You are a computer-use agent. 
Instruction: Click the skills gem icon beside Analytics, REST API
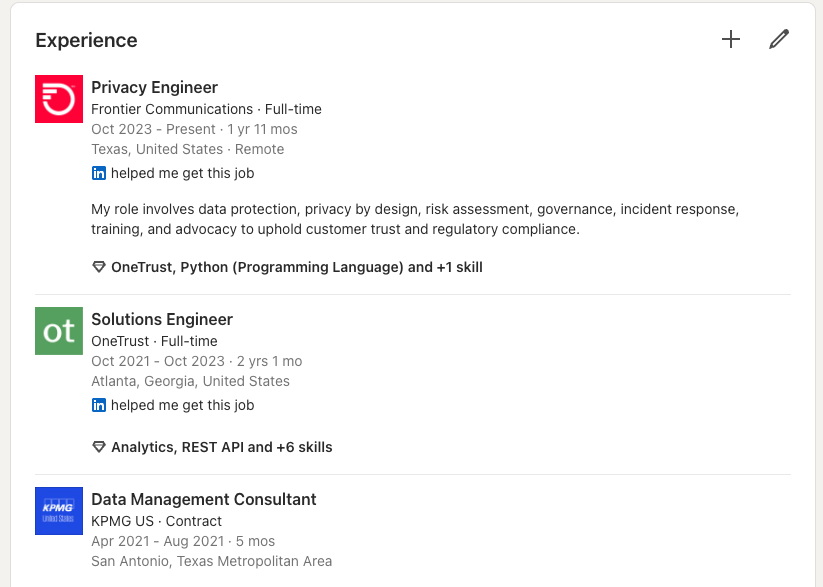(99, 447)
